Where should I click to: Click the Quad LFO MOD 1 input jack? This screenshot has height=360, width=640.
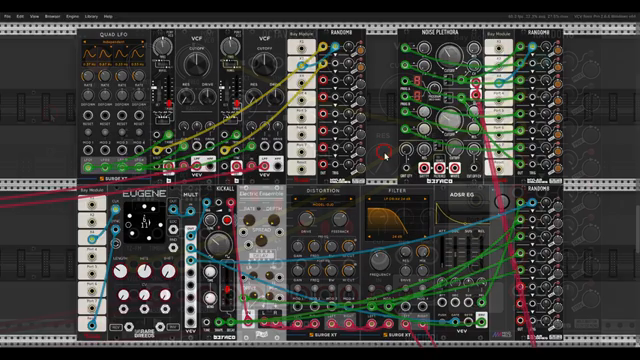[x=88, y=150]
